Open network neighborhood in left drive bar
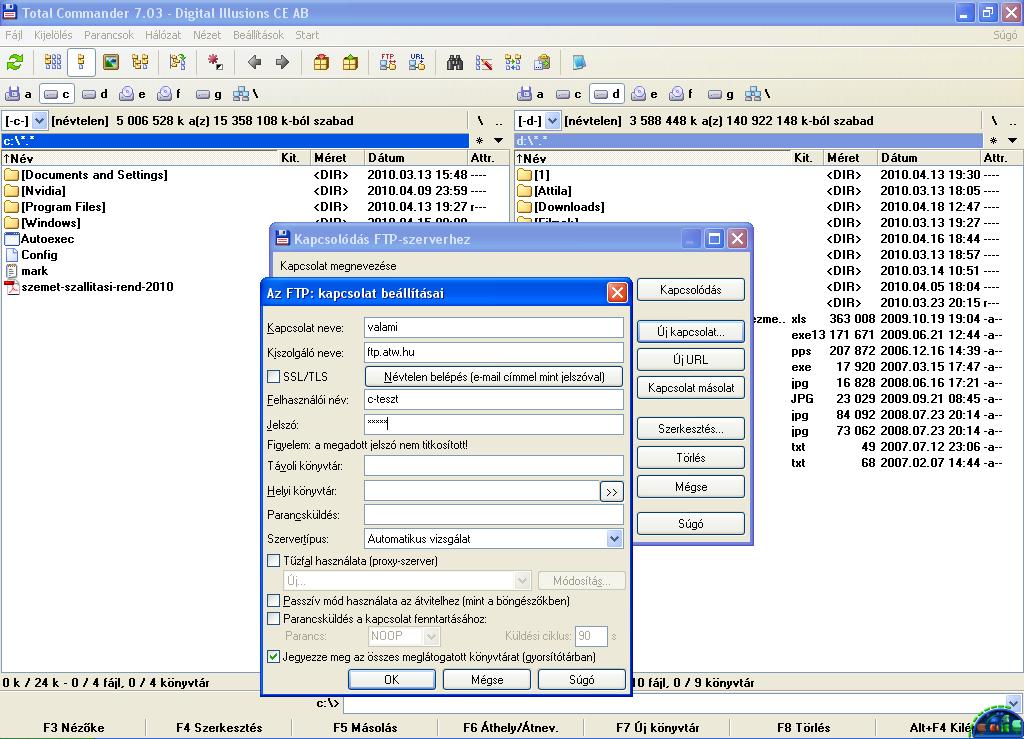The image size is (1024, 739). pyautogui.click(x=246, y=94)
